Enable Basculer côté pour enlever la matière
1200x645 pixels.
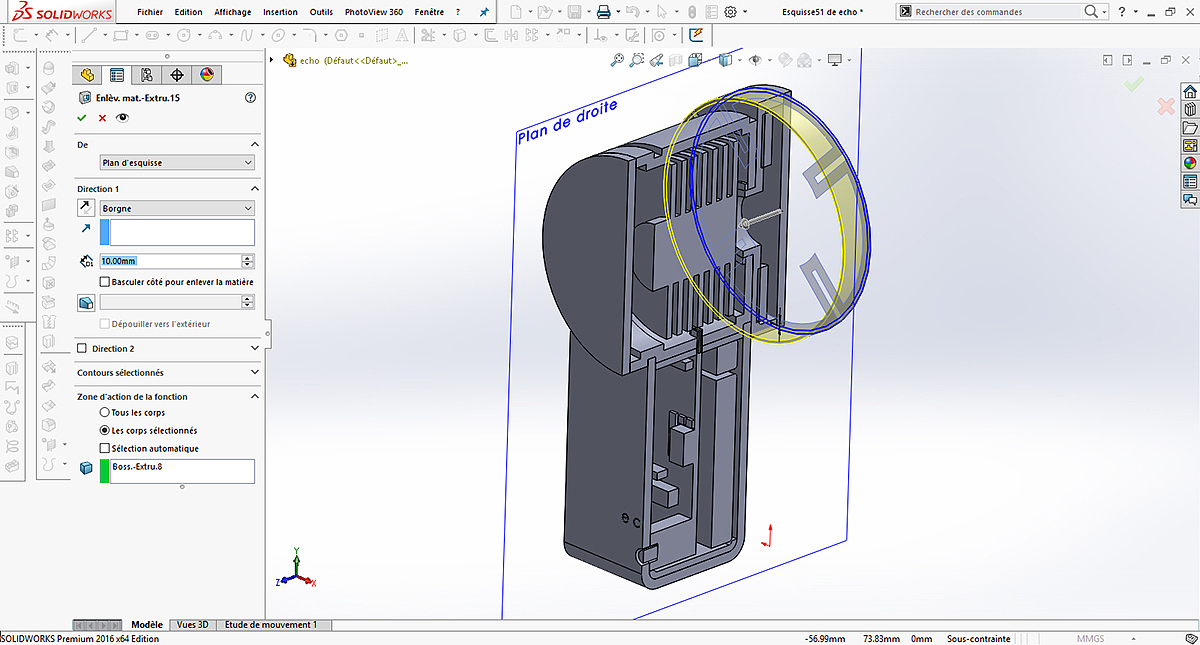point(105,282)
